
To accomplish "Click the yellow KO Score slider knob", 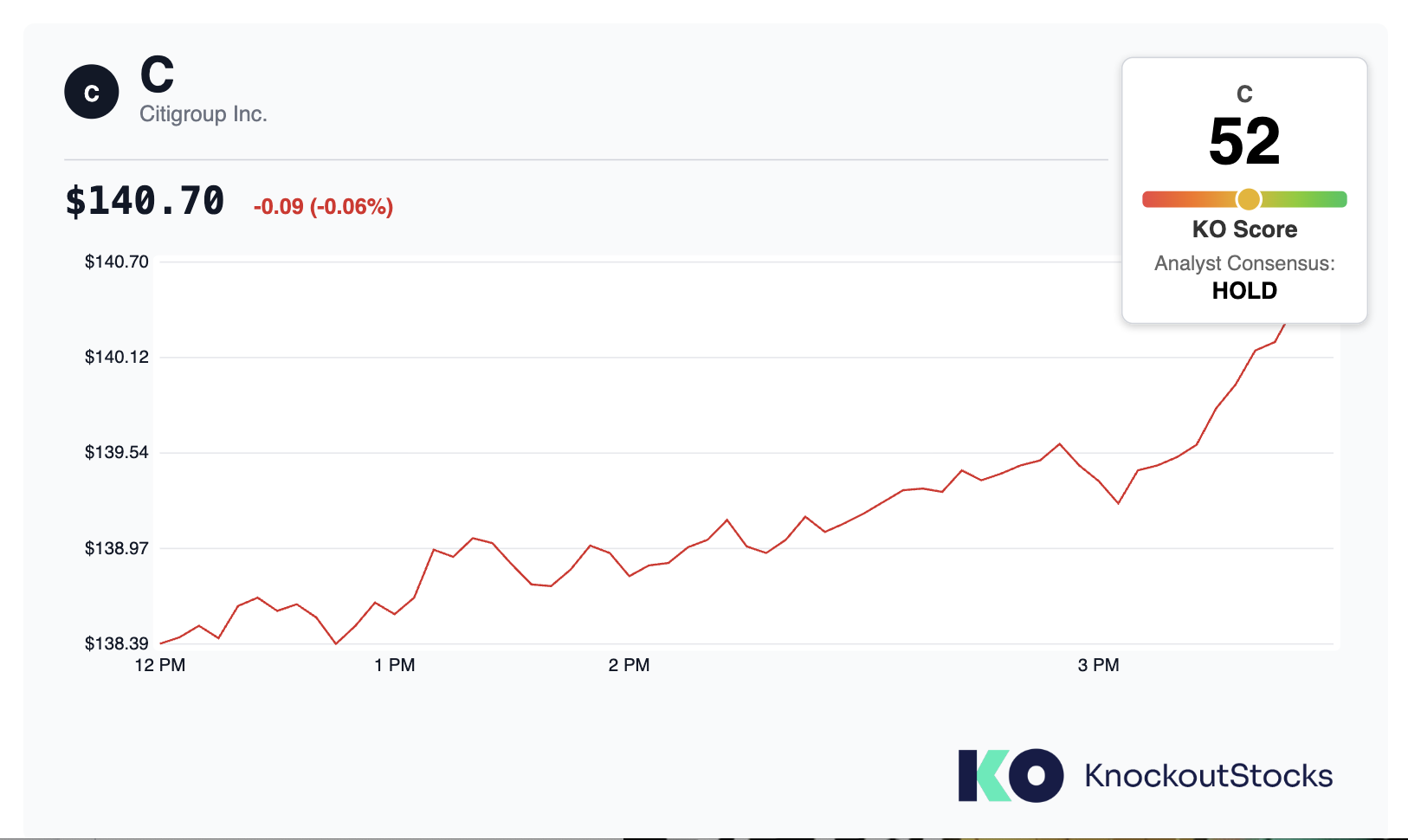I will (1248, 199).
